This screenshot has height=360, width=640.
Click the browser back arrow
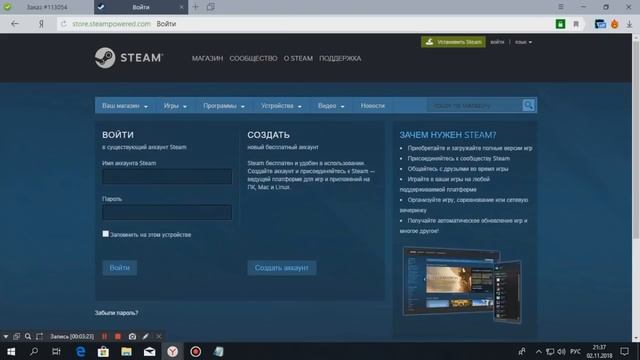[15, 24]
